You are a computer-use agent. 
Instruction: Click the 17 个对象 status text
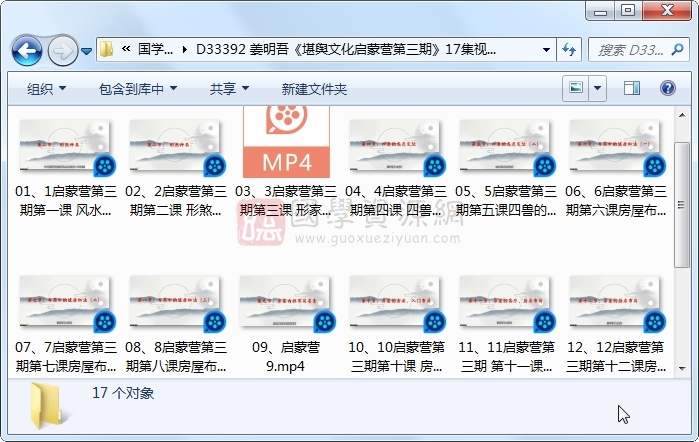[x=123, y=393]
